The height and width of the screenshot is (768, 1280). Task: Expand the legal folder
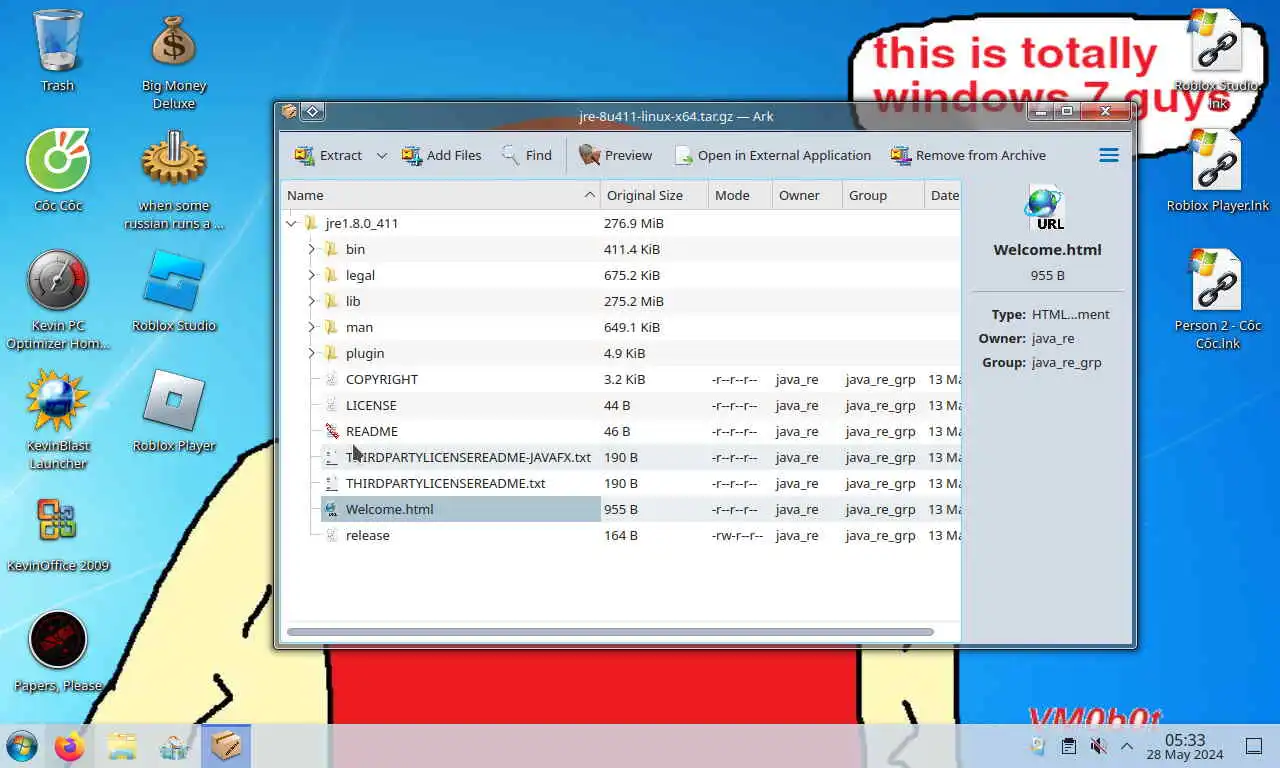(x=311, y=275)
